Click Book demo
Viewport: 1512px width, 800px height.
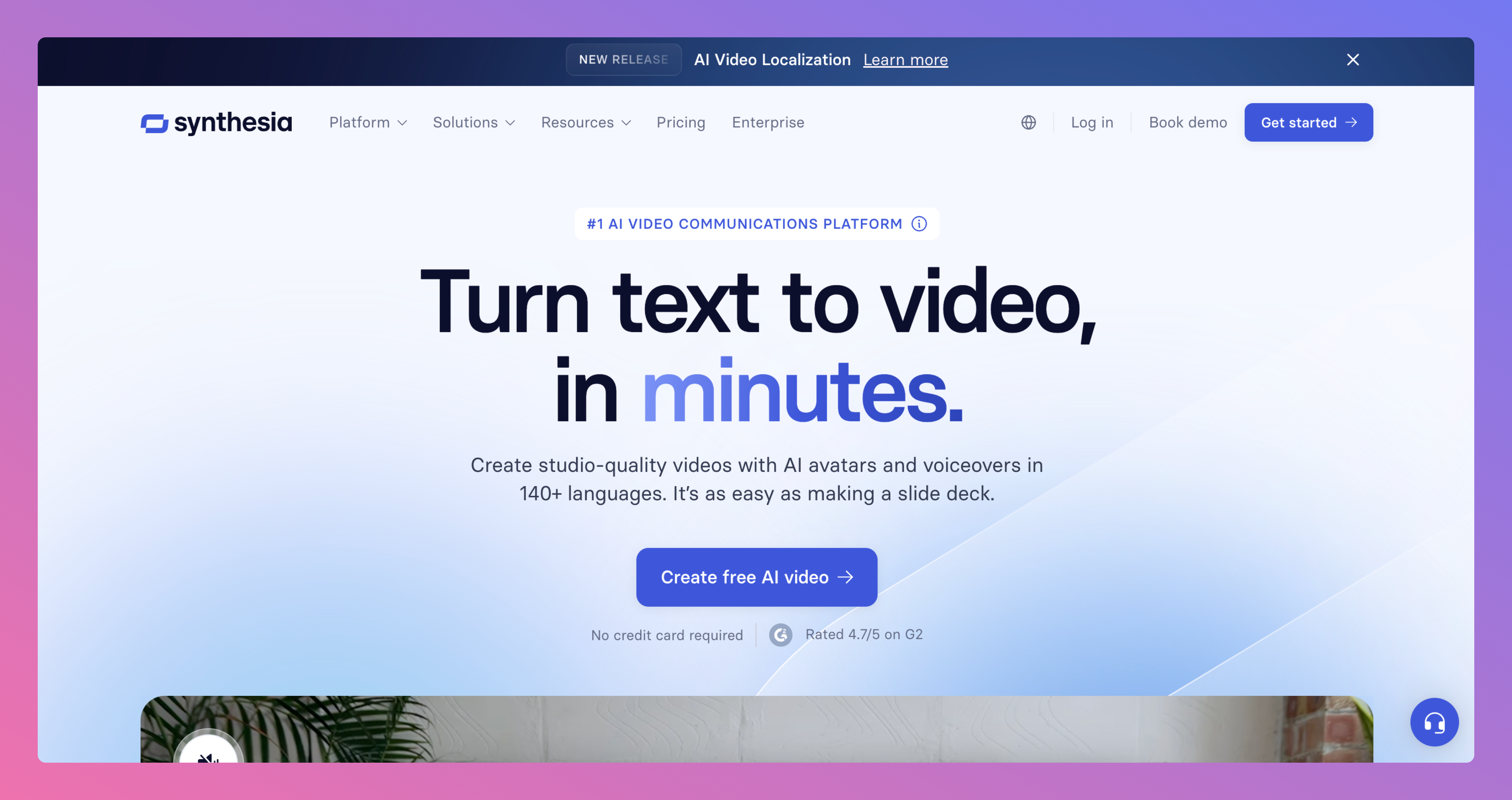click(1188, 123)
